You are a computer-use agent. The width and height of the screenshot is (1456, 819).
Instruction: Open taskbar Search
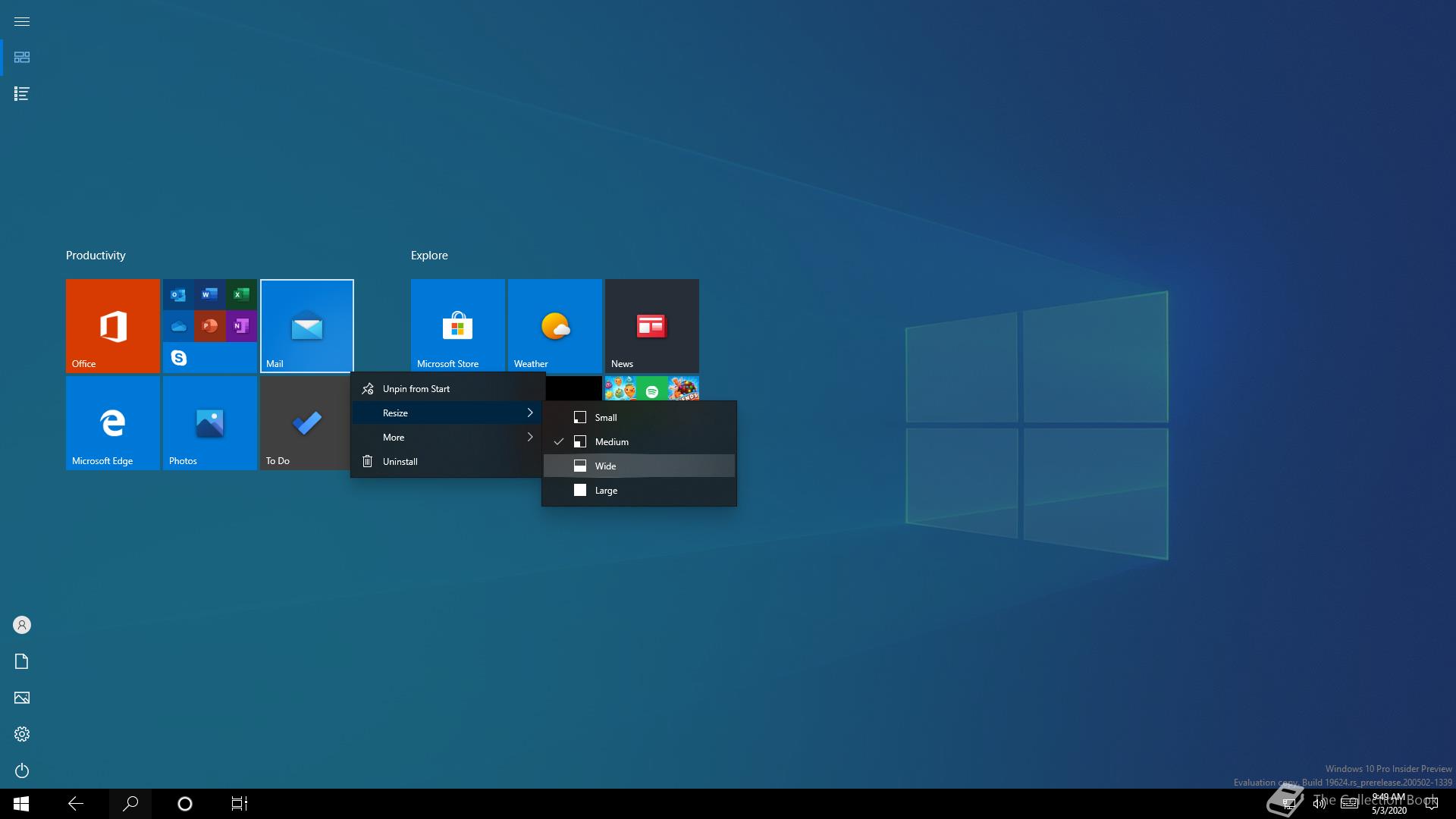pyautogui.click(x=130, y=804)
